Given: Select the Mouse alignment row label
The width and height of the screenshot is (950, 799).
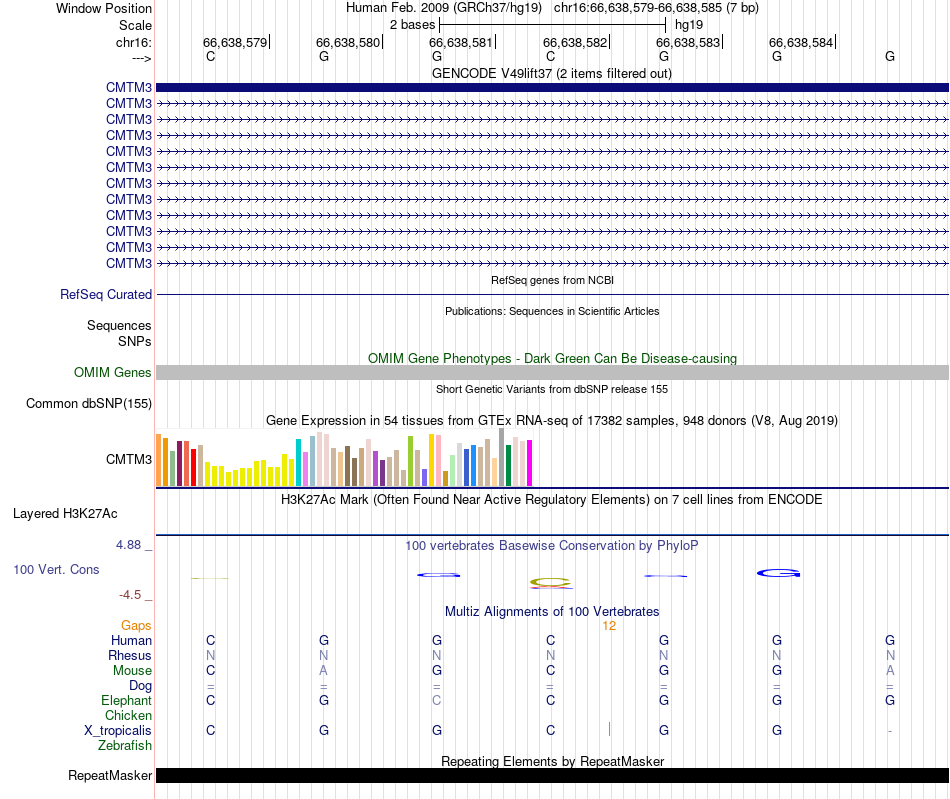Looking at the screenshot, I should pos(132,671).
